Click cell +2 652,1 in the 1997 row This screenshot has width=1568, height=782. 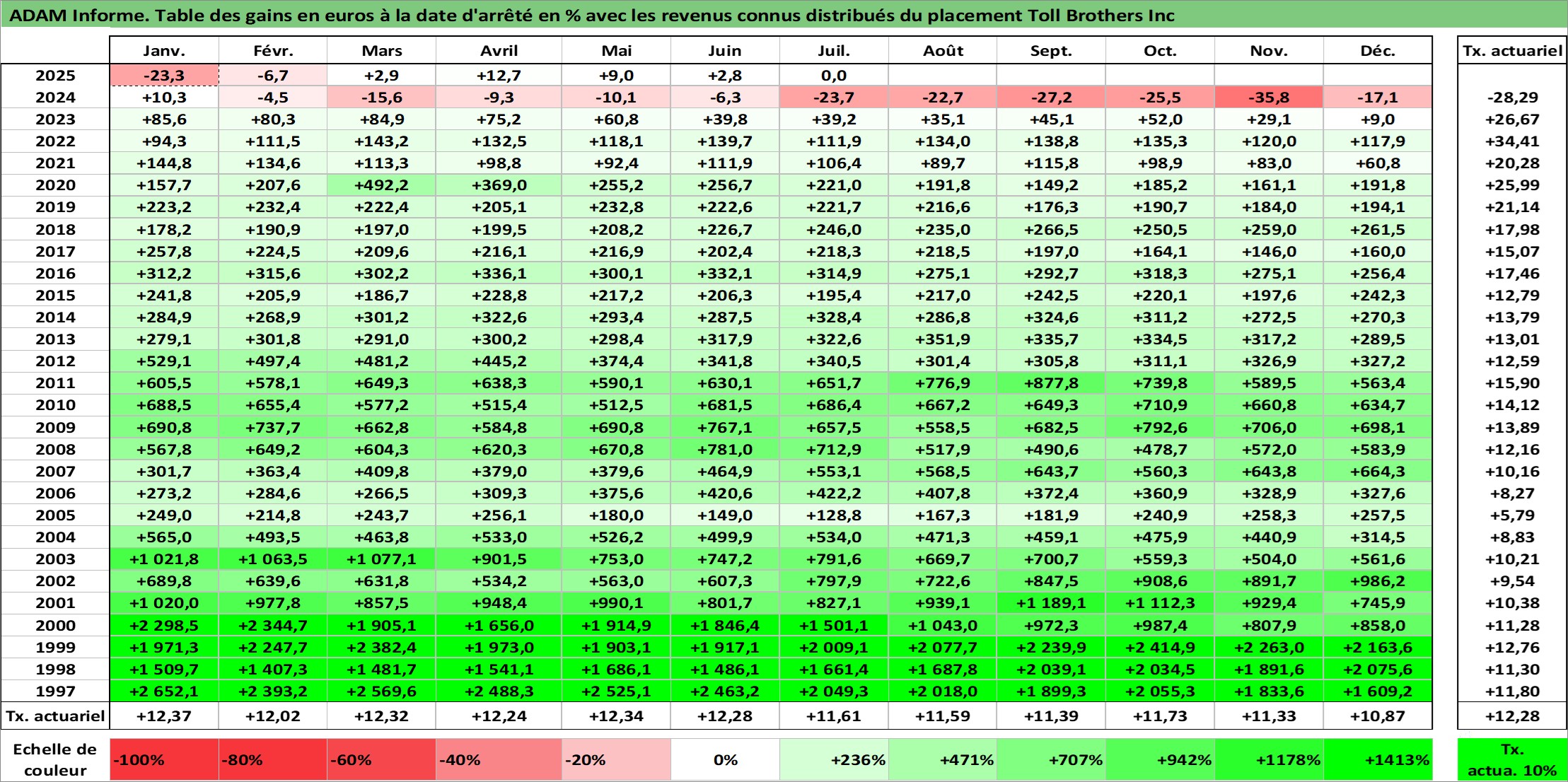click(164, 691)
